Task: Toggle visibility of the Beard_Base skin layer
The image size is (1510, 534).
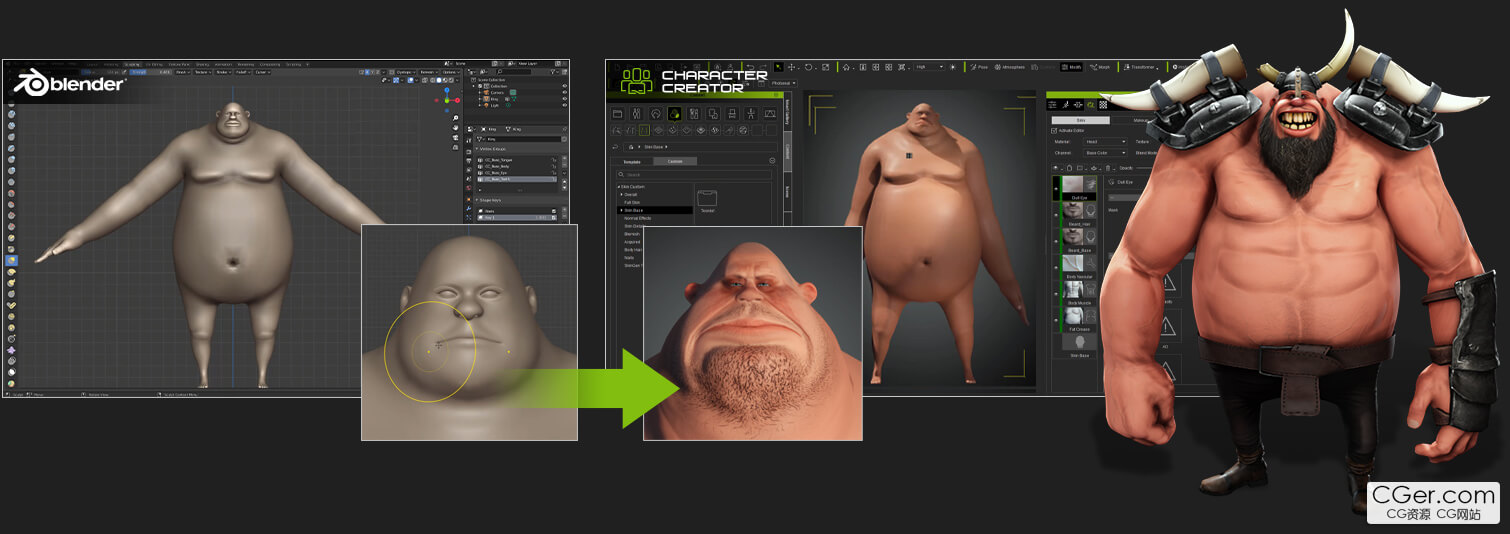Action: coord(1056,240)
